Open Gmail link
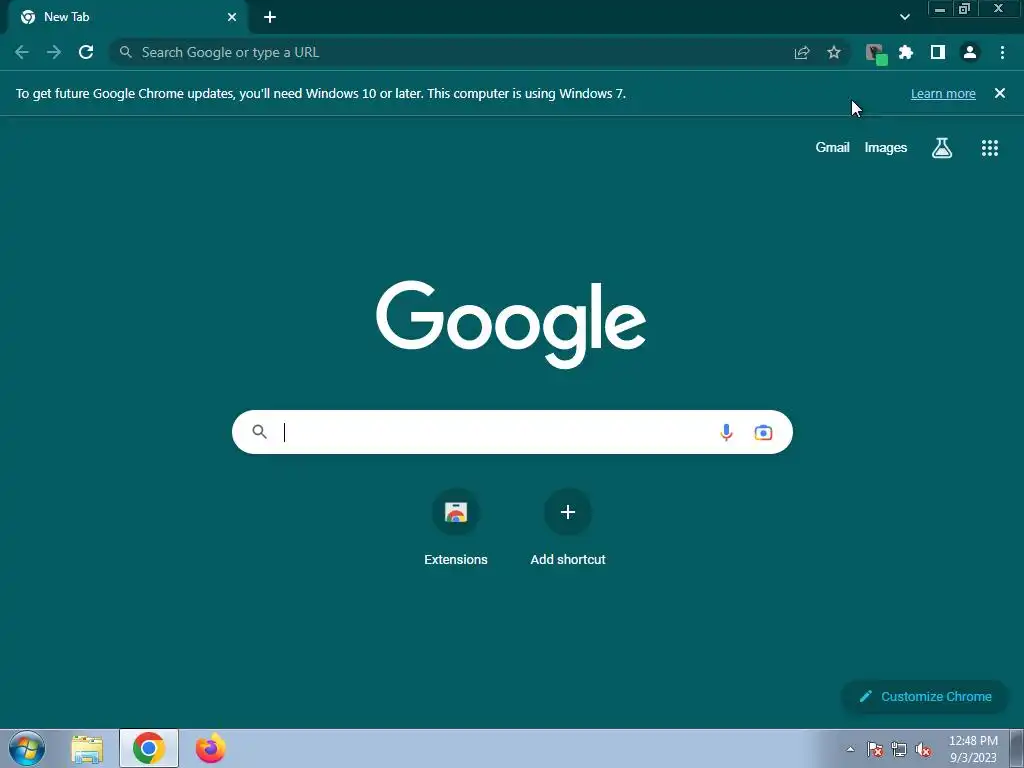 832,148
